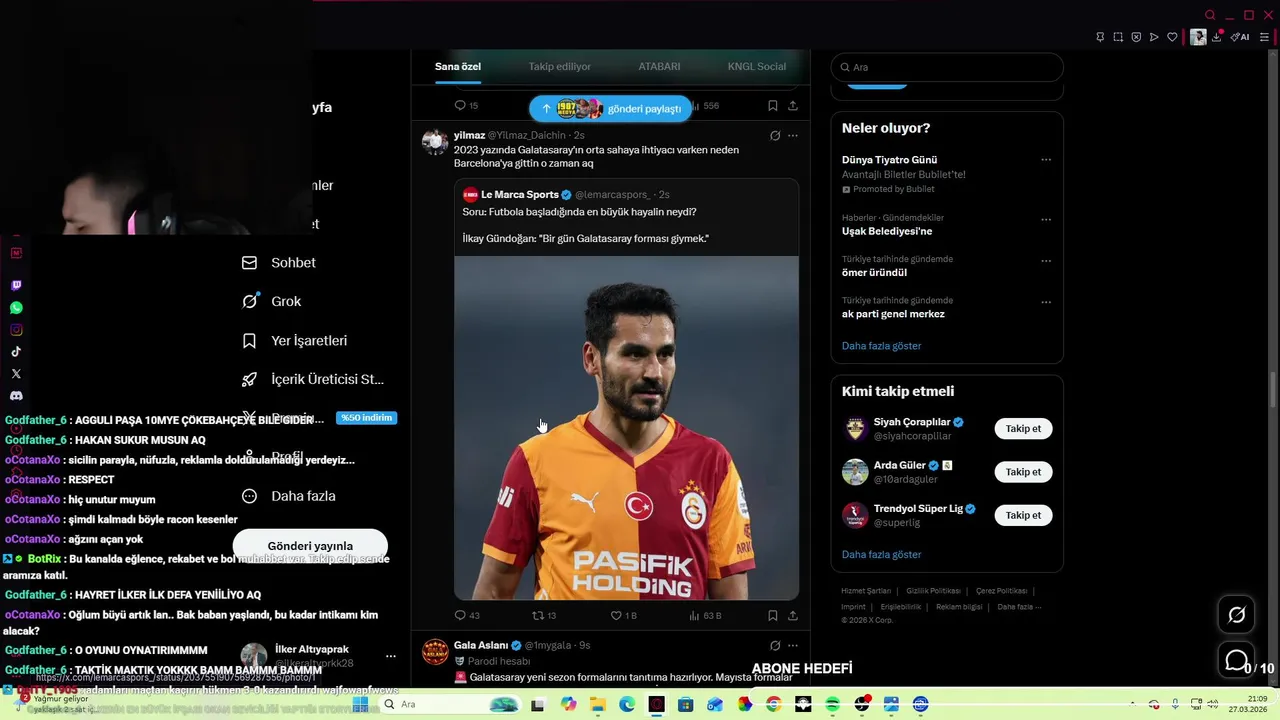Click Windows Start button on taskbar
The image size is (1280, 720).
click(x=360, y=705)
